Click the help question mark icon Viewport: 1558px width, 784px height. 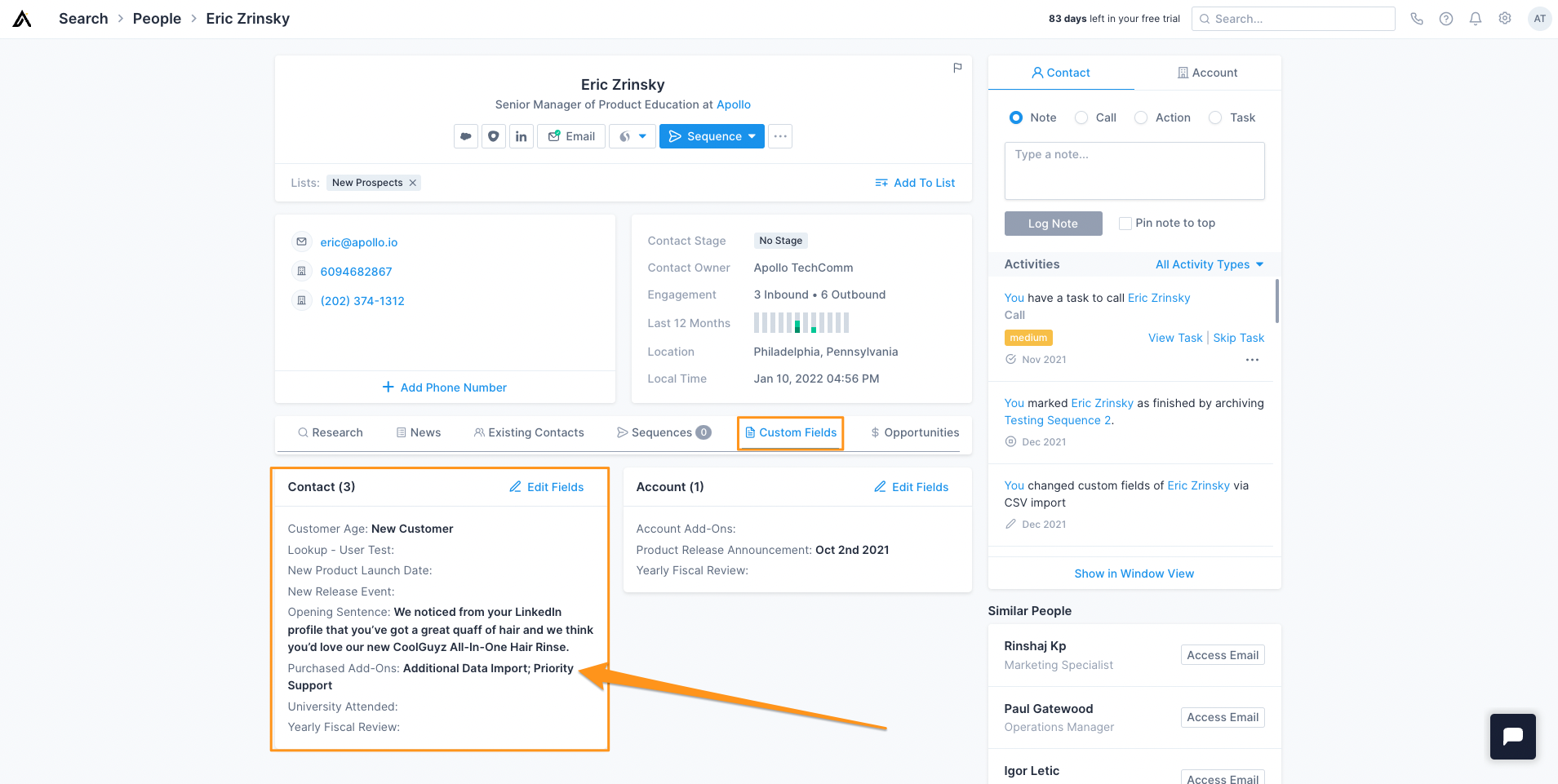[x=1446, y=18]
